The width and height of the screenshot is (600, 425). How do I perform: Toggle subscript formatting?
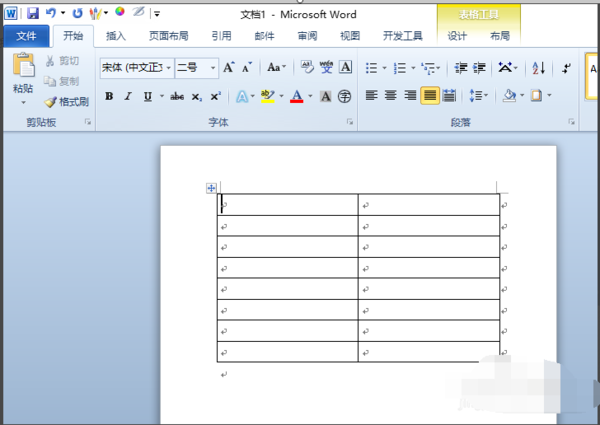coord(197,96)
